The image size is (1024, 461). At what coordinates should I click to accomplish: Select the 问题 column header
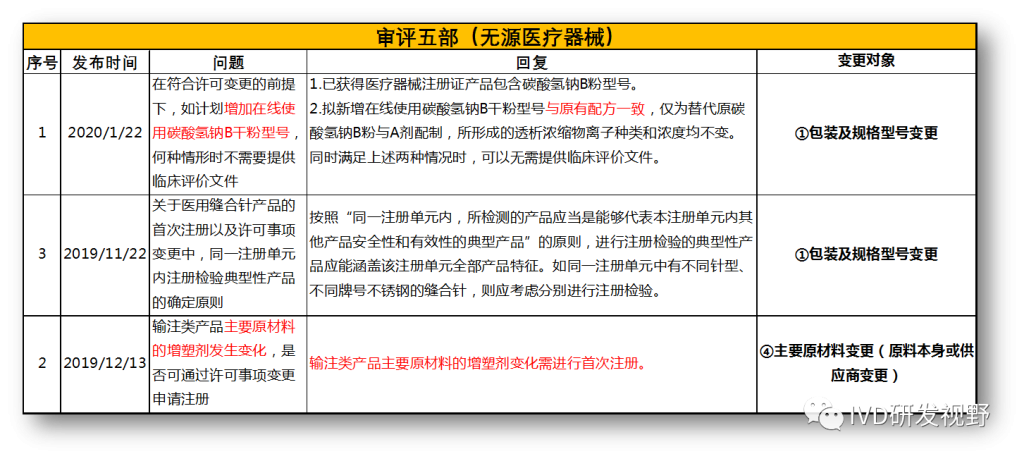[228, 62]
